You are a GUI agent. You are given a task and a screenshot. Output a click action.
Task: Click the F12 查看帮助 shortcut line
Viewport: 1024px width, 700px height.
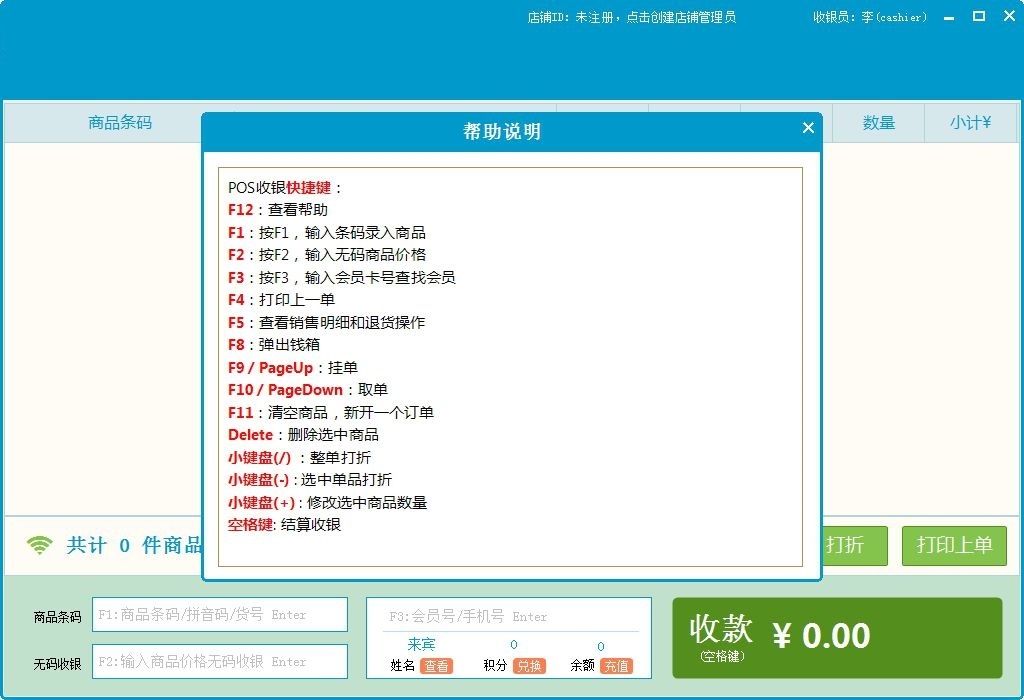point(278,210)
